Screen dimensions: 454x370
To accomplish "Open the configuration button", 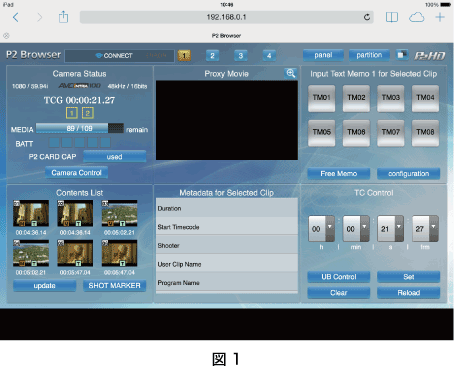I will click(x=408, y=173).
